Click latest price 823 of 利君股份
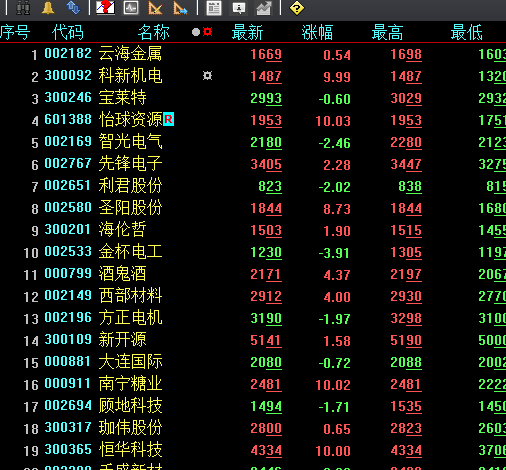Screen dimensions: 506x470 (270, 187)
